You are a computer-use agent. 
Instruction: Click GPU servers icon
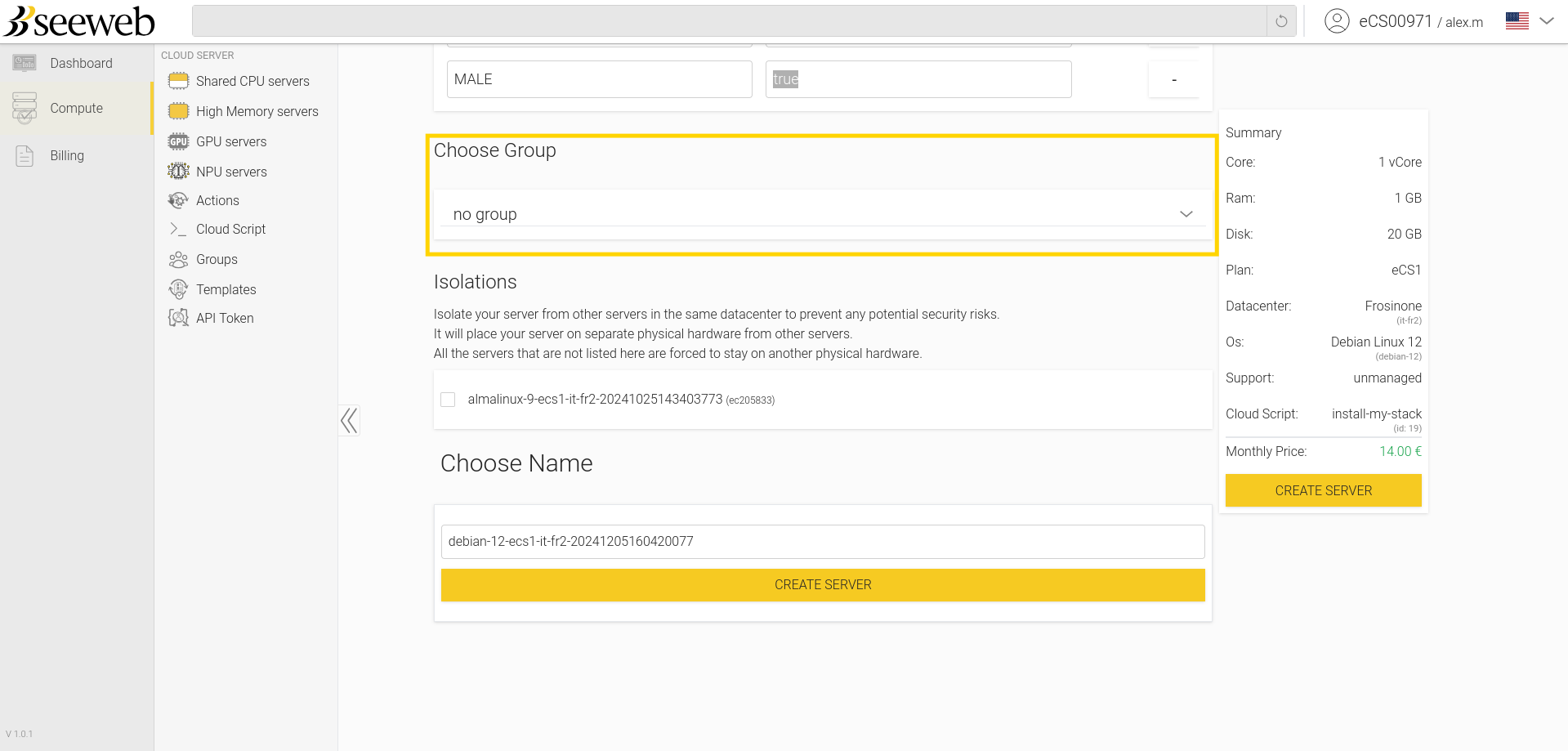pos(178,141)
